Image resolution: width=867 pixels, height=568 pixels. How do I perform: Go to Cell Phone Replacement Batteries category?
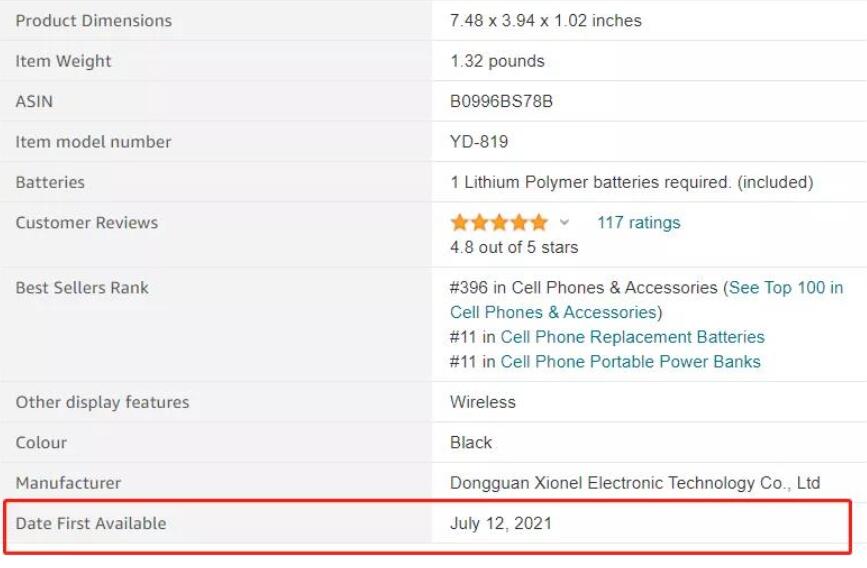coord(632,337)
